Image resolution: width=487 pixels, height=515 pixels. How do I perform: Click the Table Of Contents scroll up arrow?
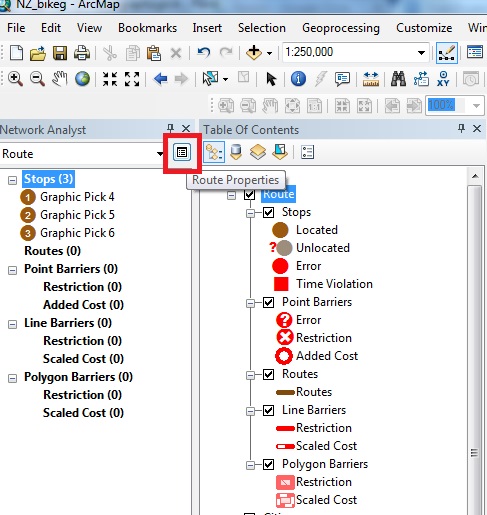click(x=475, y=176)
